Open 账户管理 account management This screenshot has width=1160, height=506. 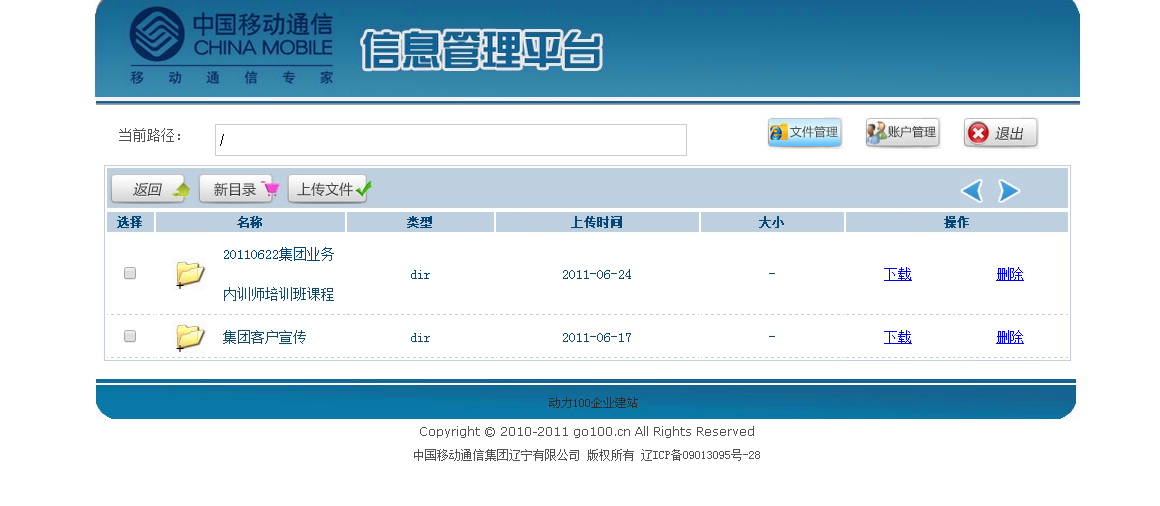[x=903, y=132]
